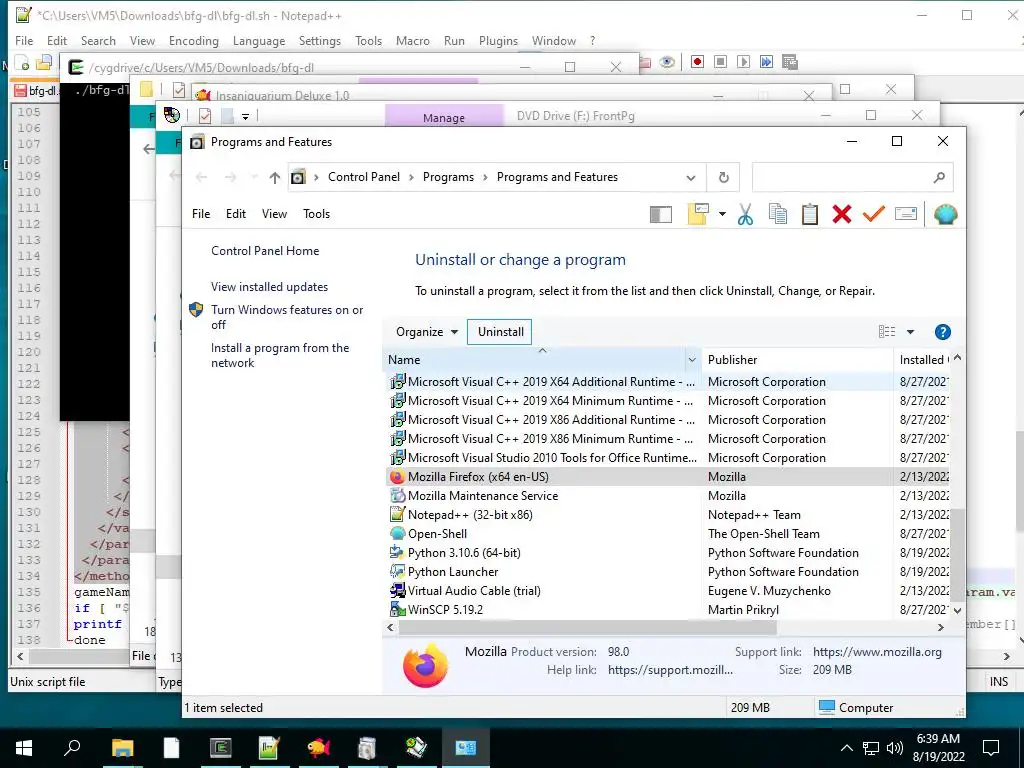1024x768 pixels.
Task: Open the Edit menu in Programs and Features
Action: [236, 214]
